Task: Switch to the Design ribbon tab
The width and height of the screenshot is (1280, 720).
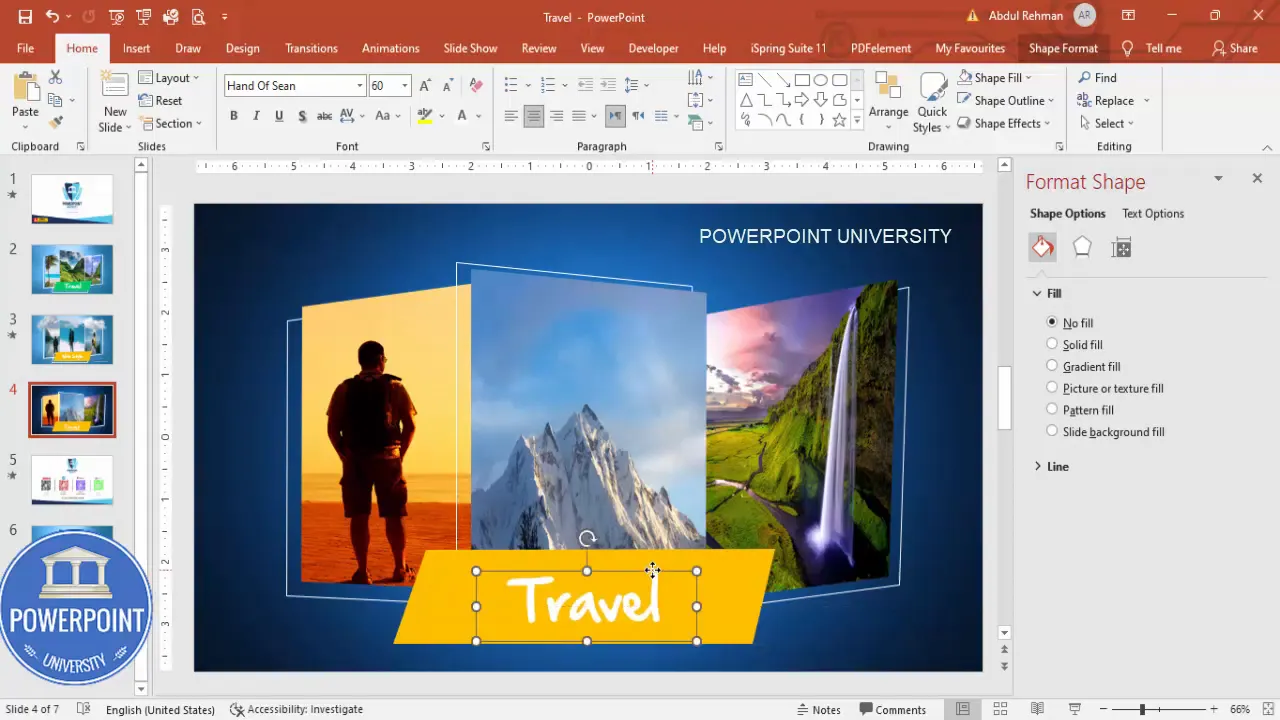Action: click(243, 48)
